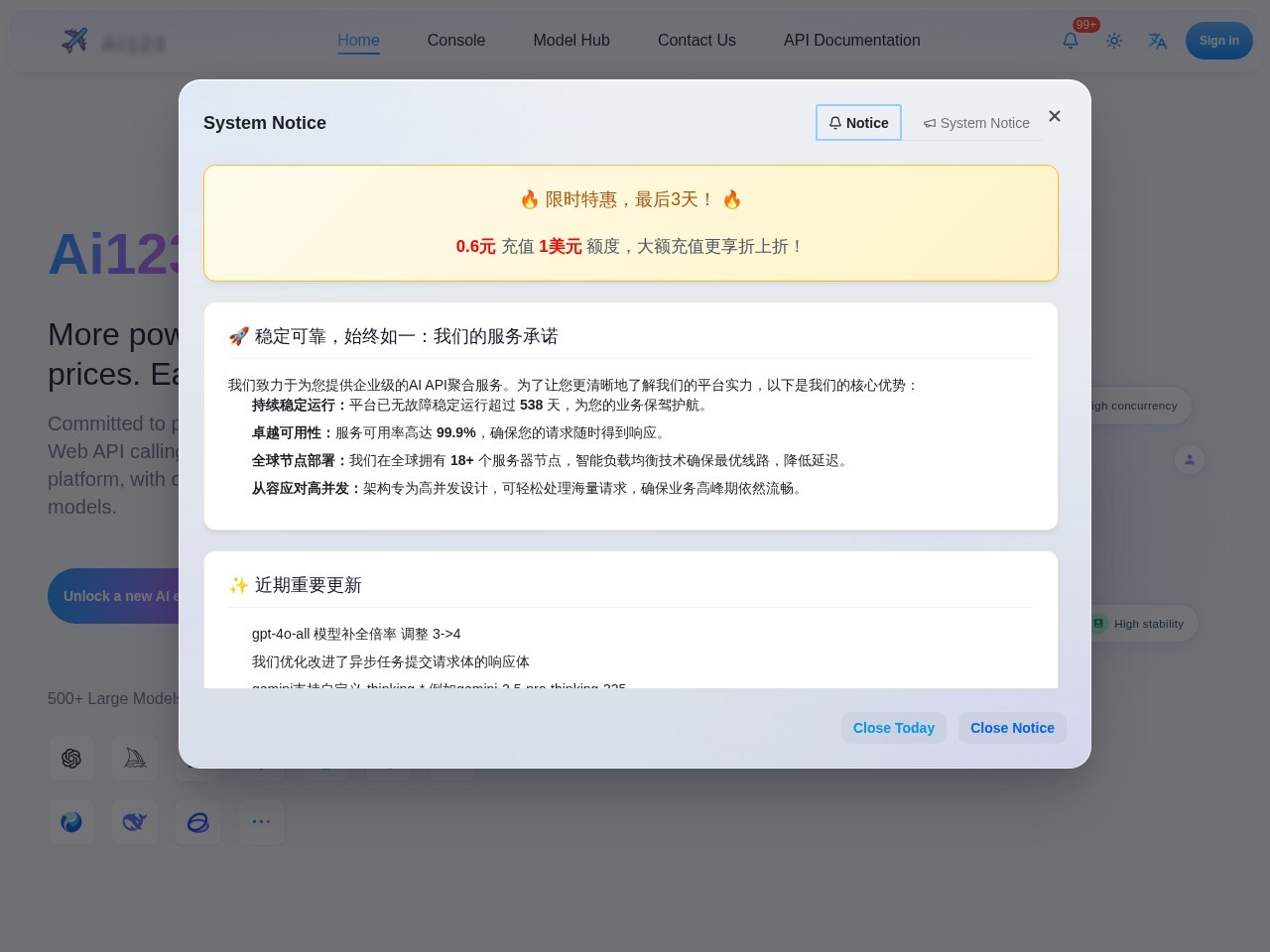Click the 全球节点部署 list line
1270x952 pixels.
[x=553, y=460]
